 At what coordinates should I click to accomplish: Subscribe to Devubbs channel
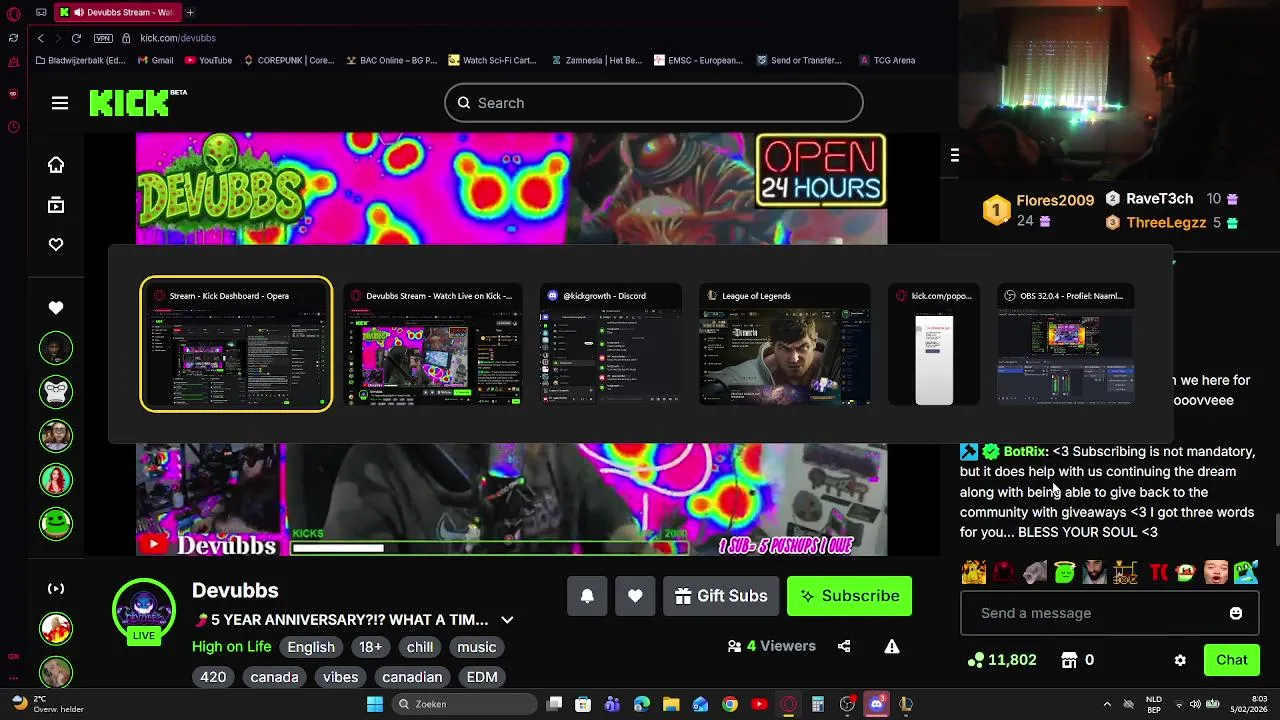click(849, 596)
